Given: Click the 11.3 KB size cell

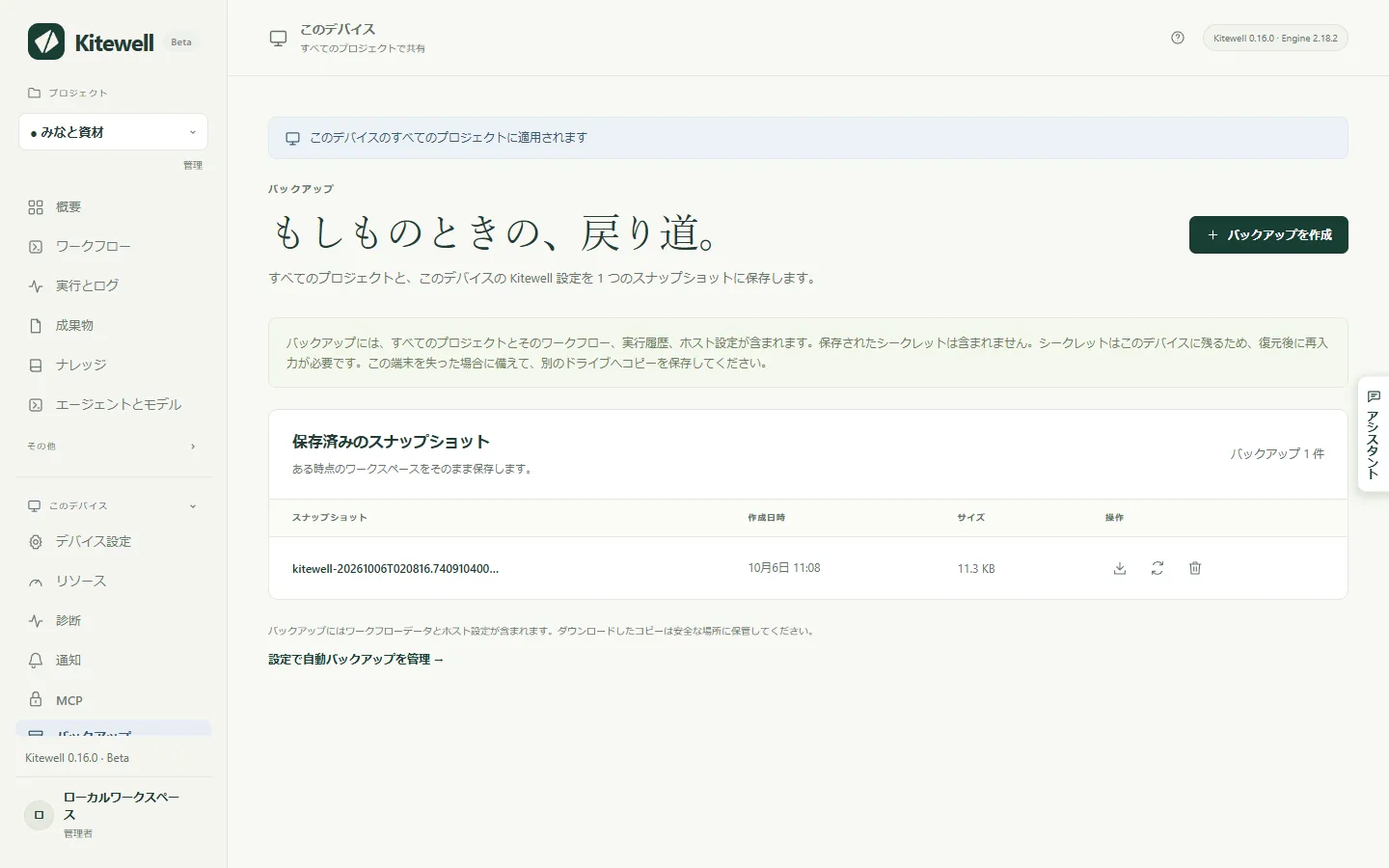Looking at the screenshot, I should coord(976,569).
